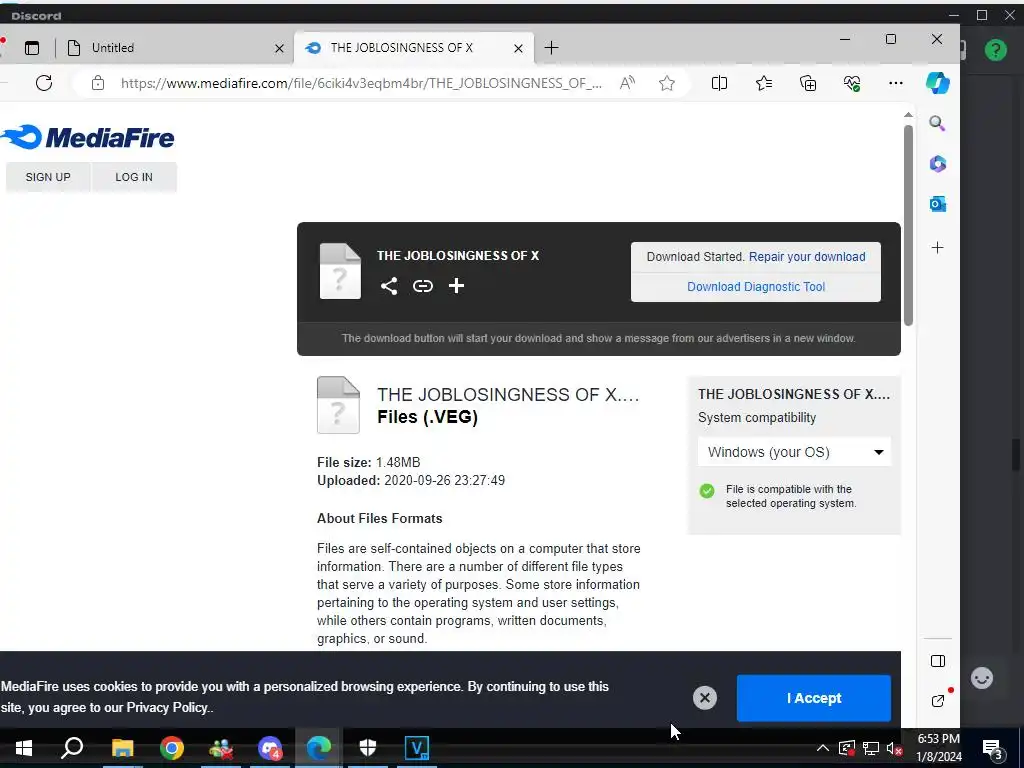Share the JOBLOSINGNESS OF X file
Screen dimensions: 1024x768
(389, 285)
